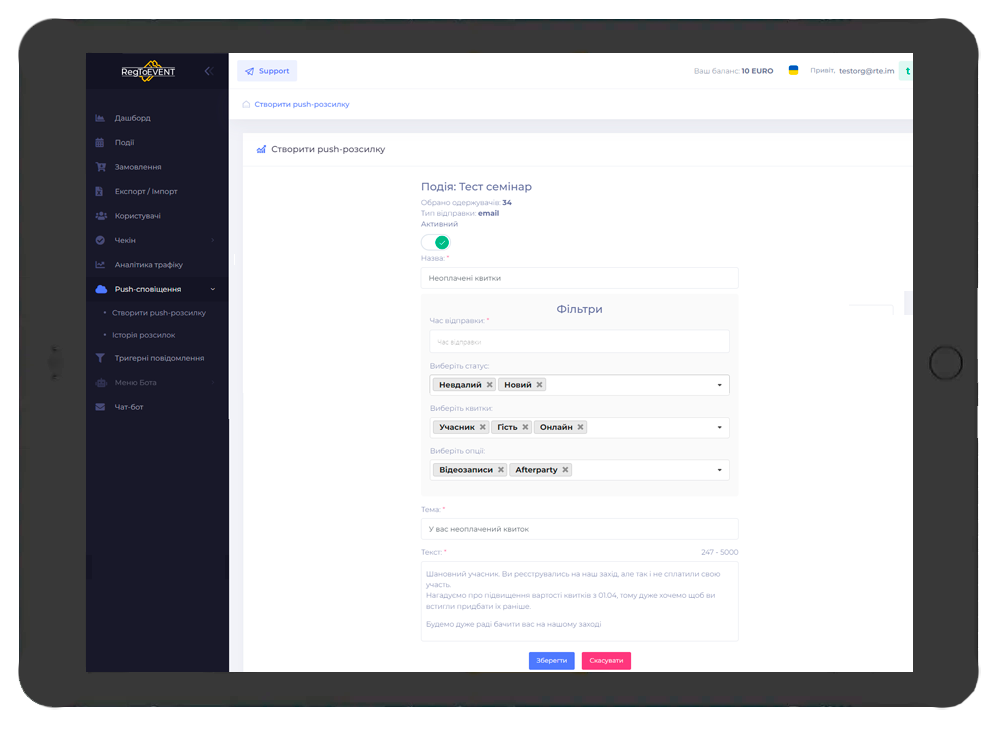Open Історія розсилок in the sidebar

click(143, 335)
